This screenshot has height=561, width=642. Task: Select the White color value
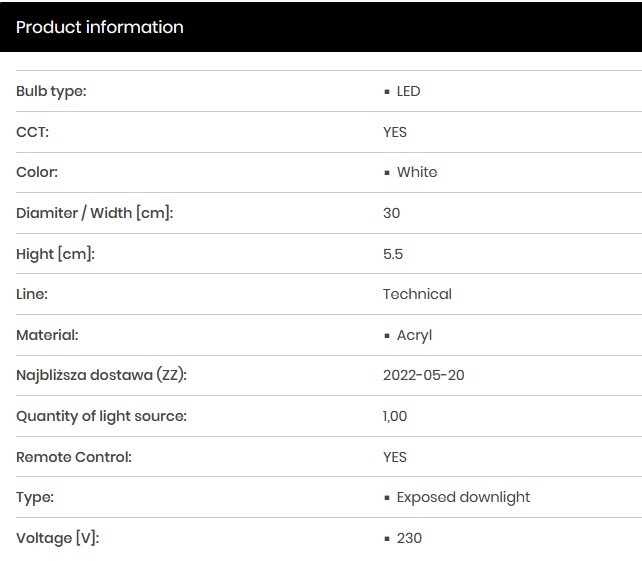(x=417, y=172)
